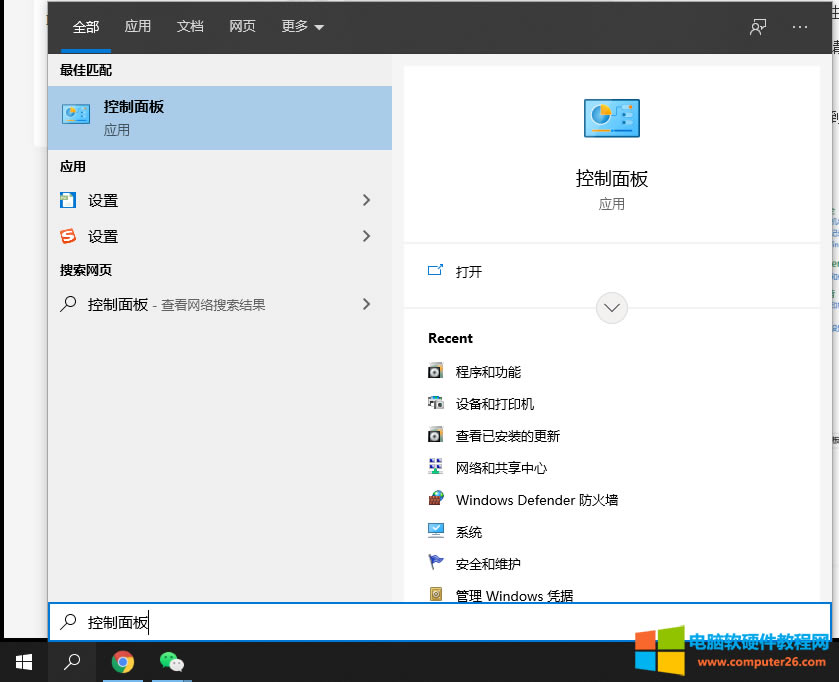Select the 网页 filter tab
Screen dimensions: 839x682
tap(242, 27)
